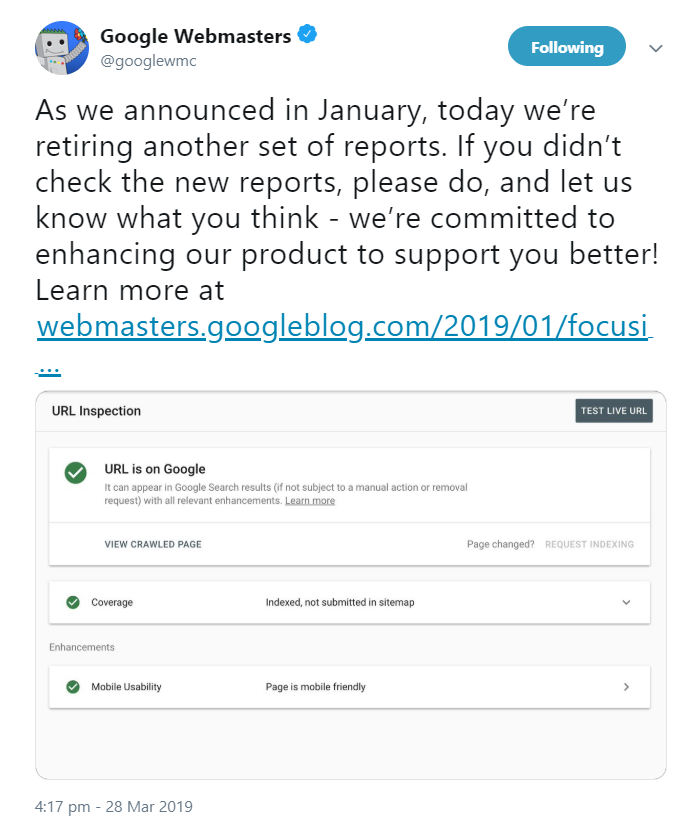Click the TEST LIVE URL button
Viewport: 694px width, 827px height.
click(613, 410)
